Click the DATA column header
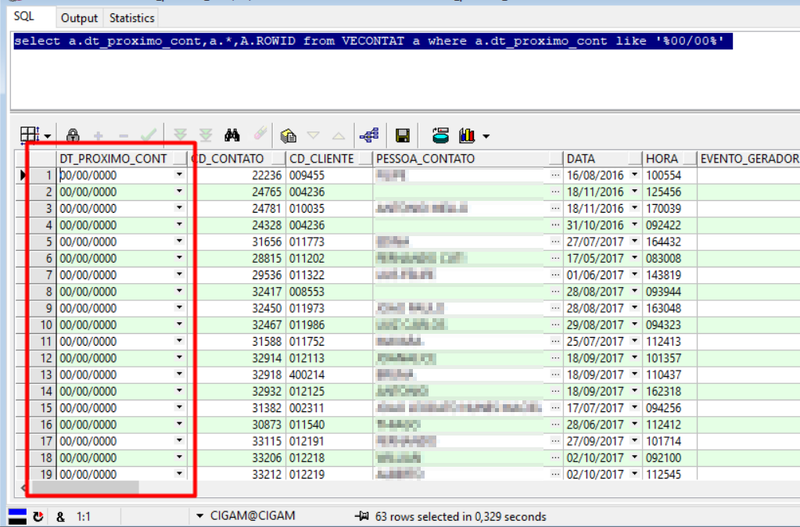Image resolution: width=800 pixels, height=527 pixels. pos(581,159)
